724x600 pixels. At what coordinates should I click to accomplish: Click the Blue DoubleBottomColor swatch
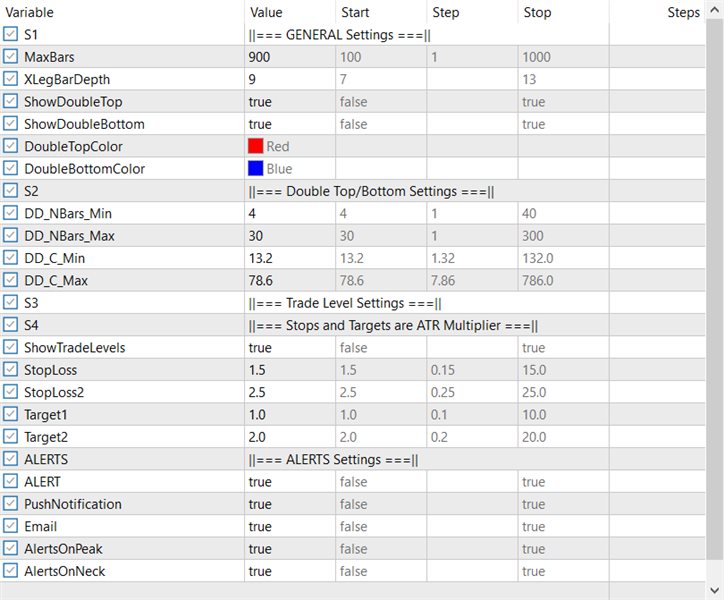(x=255, y=168)
